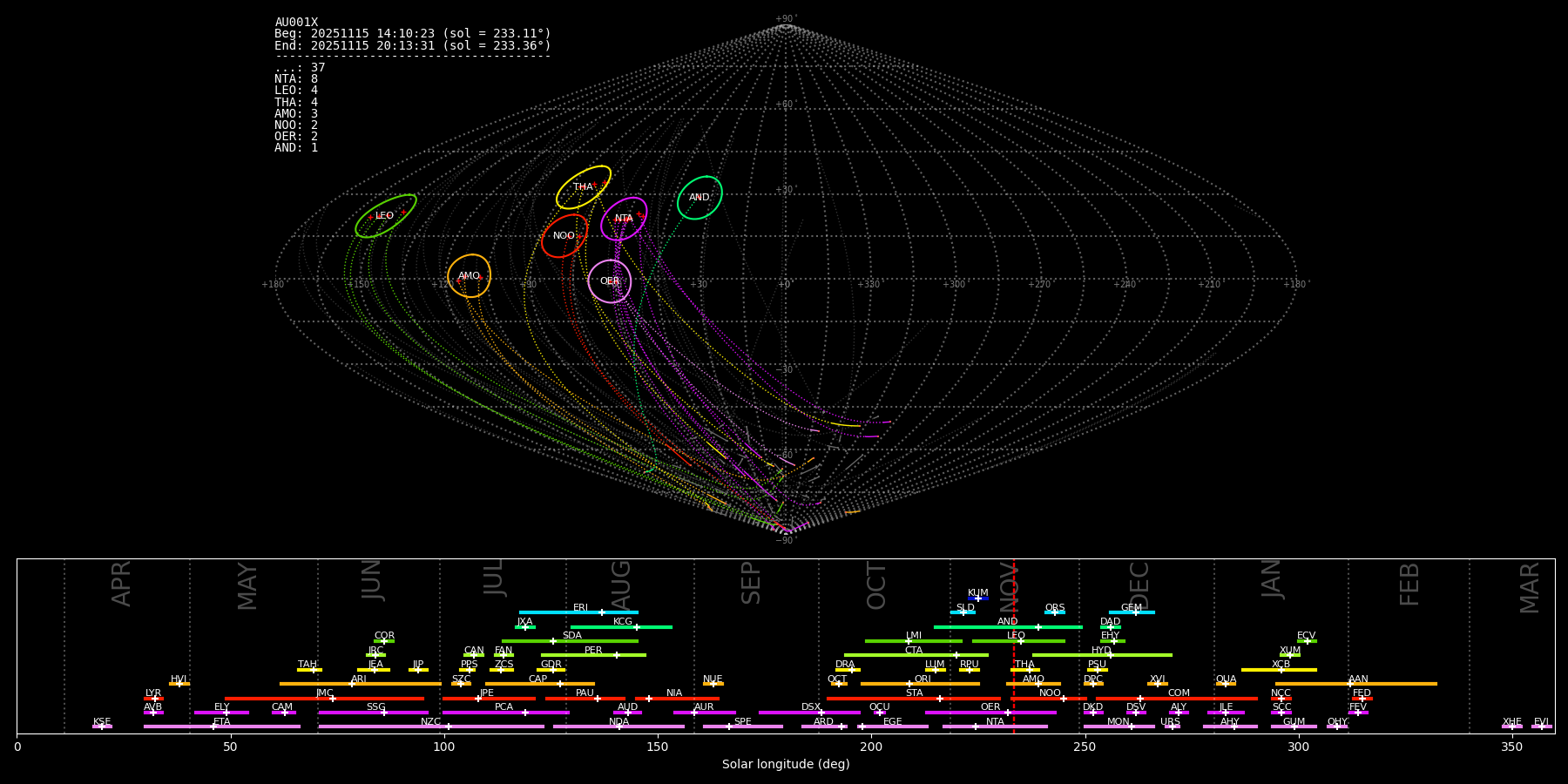Click the red NOO radiant ellipse
Image resolution: width=1568 pixels, height=784 pixels.
[564, 236]
